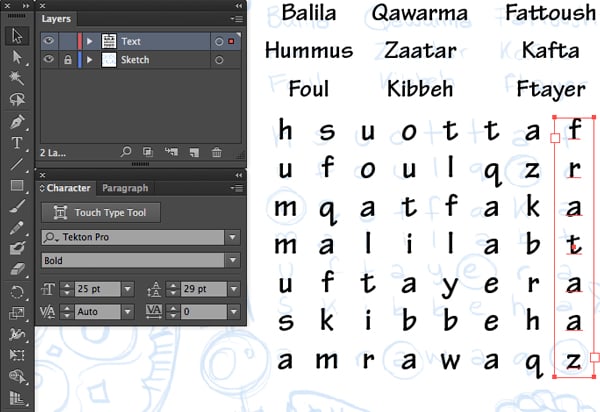Viewport: 600px width, 412px height.
Task: Open the Character panel flyout menu
Action: [x=236, y=188]
